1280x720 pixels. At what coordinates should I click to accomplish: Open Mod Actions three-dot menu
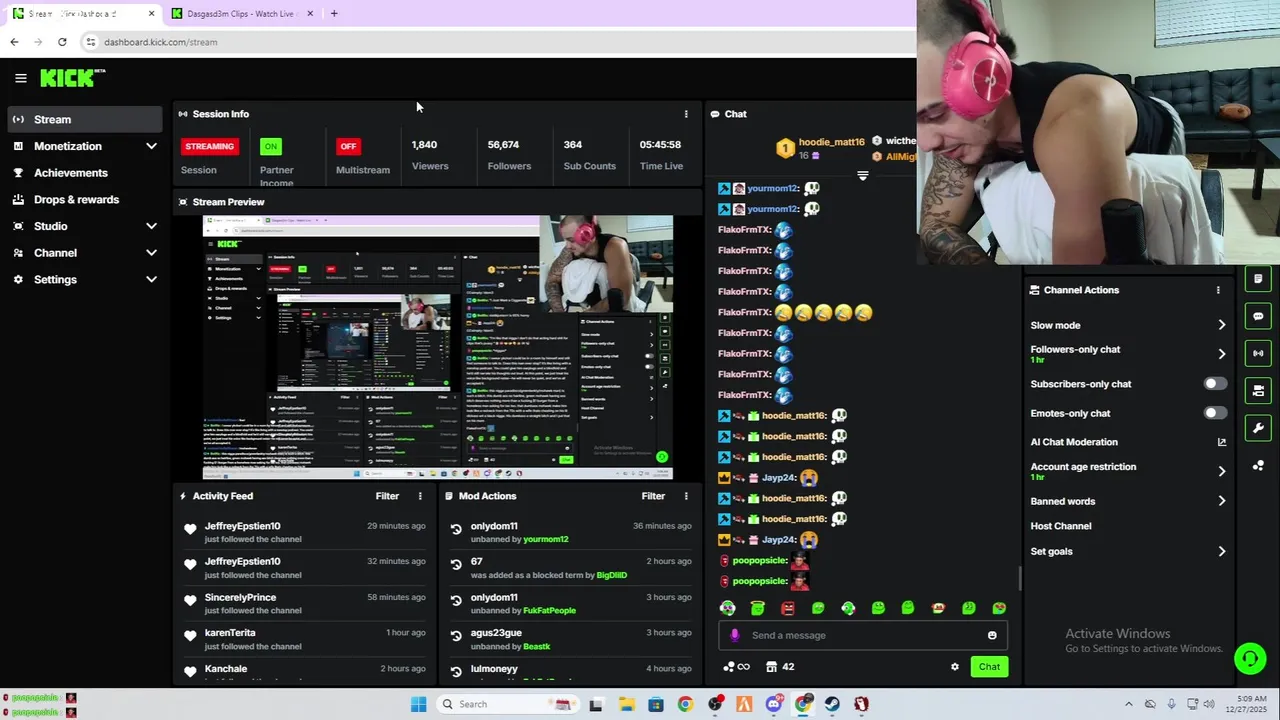[x=686, y=496]
